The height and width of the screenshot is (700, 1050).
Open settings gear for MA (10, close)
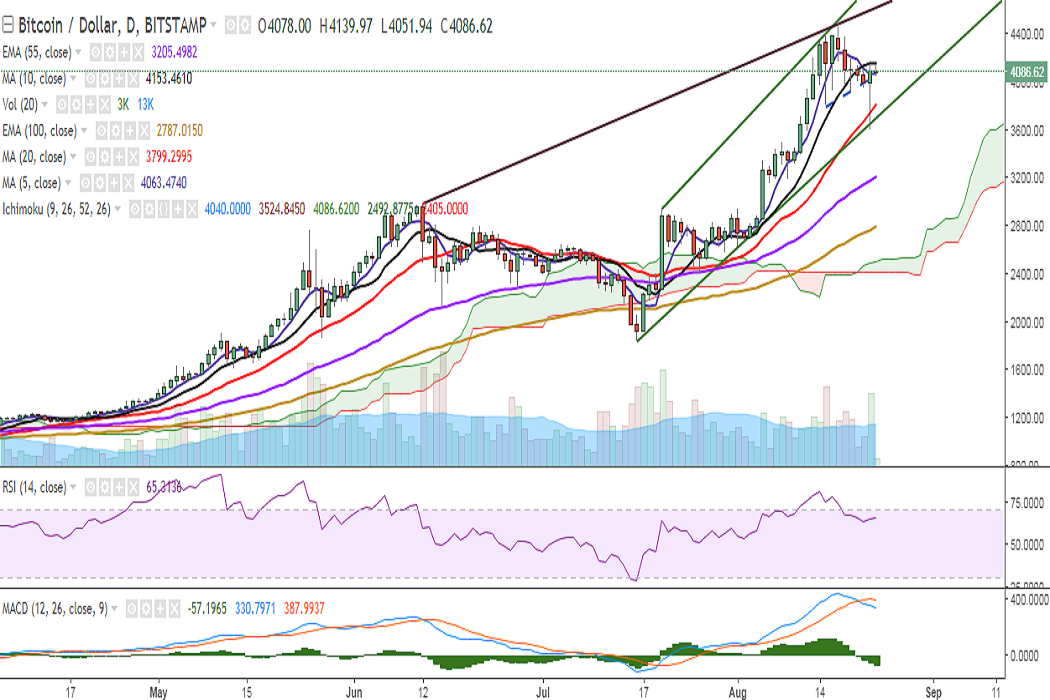coord(105,78)
